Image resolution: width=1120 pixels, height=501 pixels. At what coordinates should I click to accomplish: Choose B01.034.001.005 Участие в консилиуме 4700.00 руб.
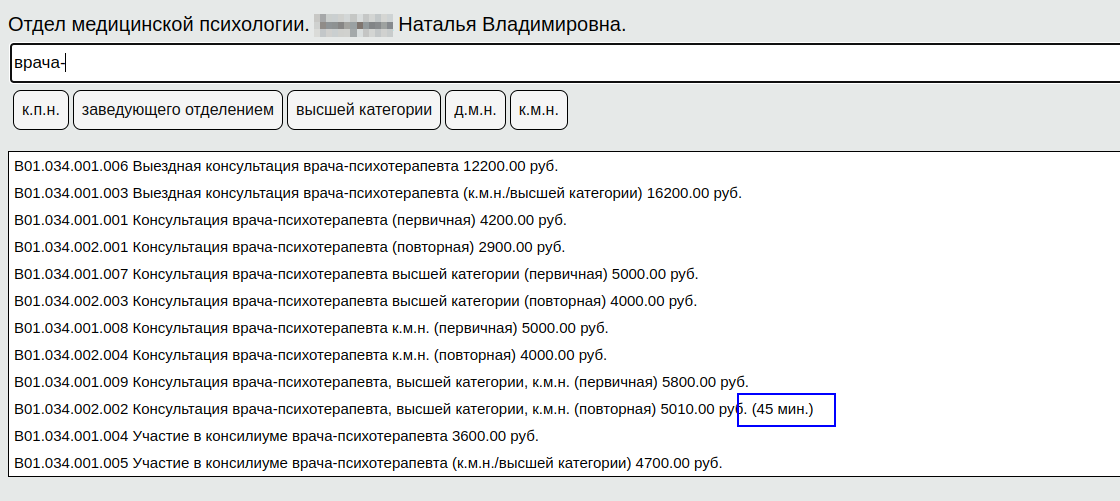pos(368,463)
